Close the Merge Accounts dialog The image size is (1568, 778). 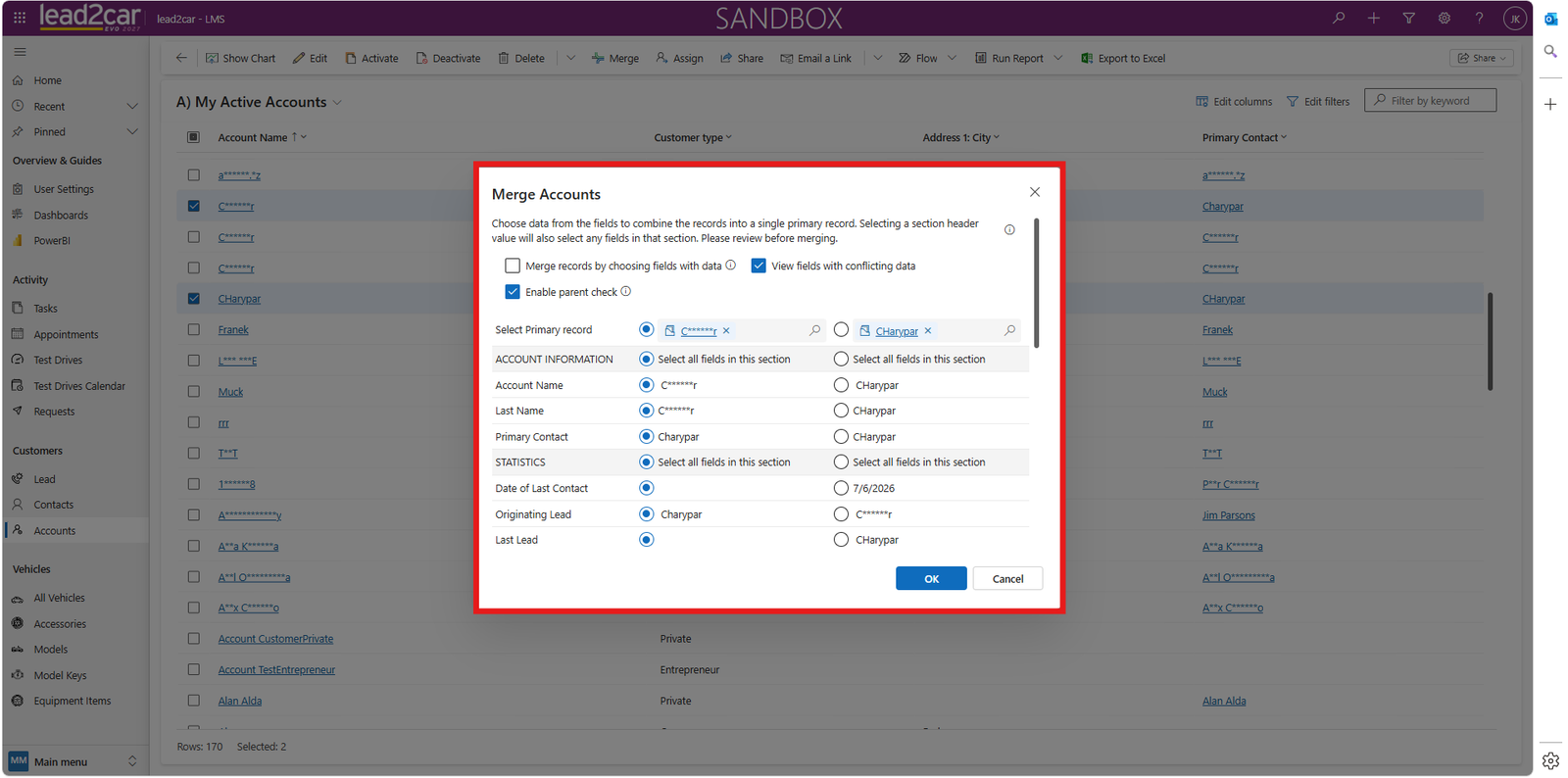point(1035,192)
